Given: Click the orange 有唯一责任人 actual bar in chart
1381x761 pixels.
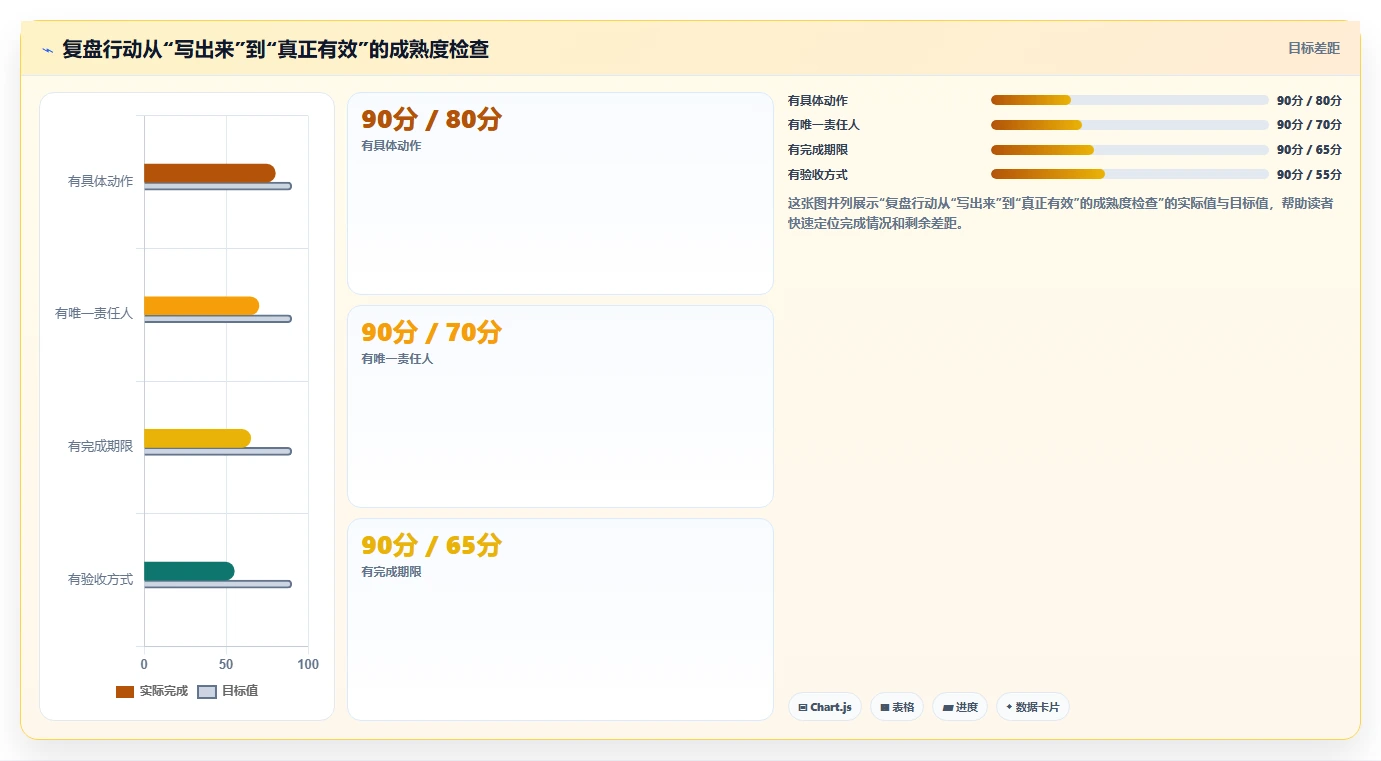Looking at the screenshot, I should (x=201, y=306).
